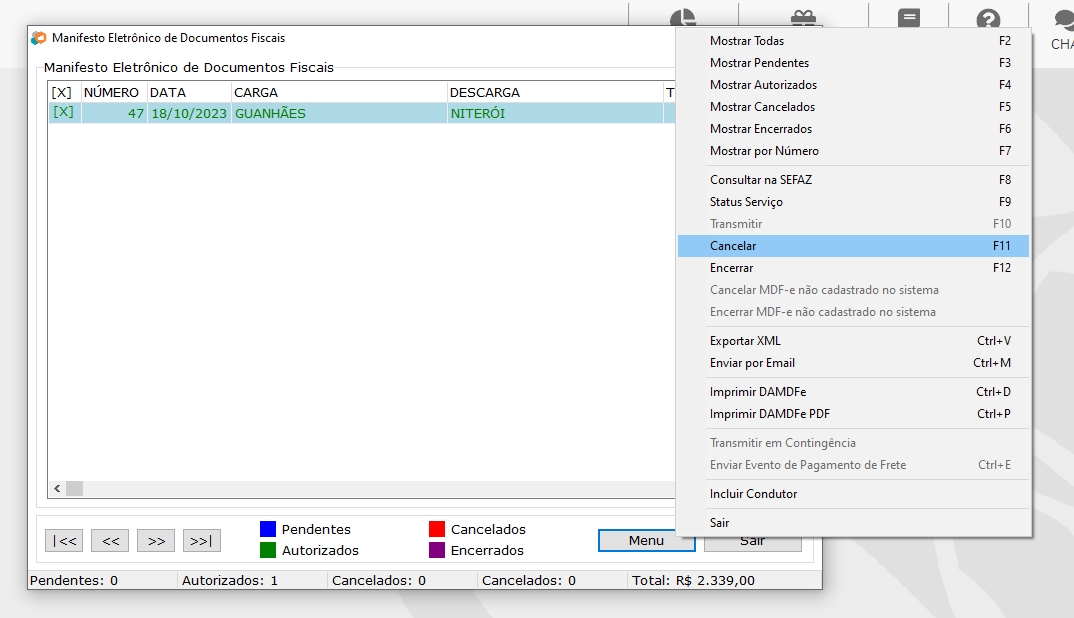The height and width of the screenshot is (618, 1074).
Task: Click the Menu button
Action: pos(646,541)
